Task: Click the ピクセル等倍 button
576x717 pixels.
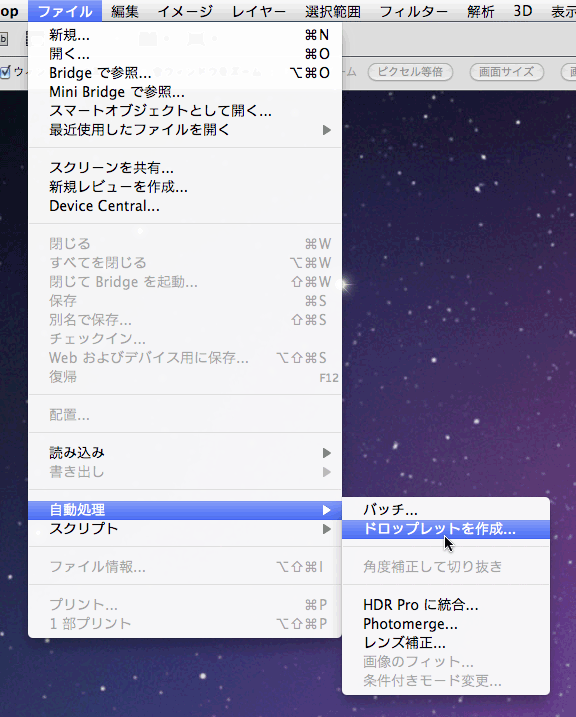Action: coord(410,72)
